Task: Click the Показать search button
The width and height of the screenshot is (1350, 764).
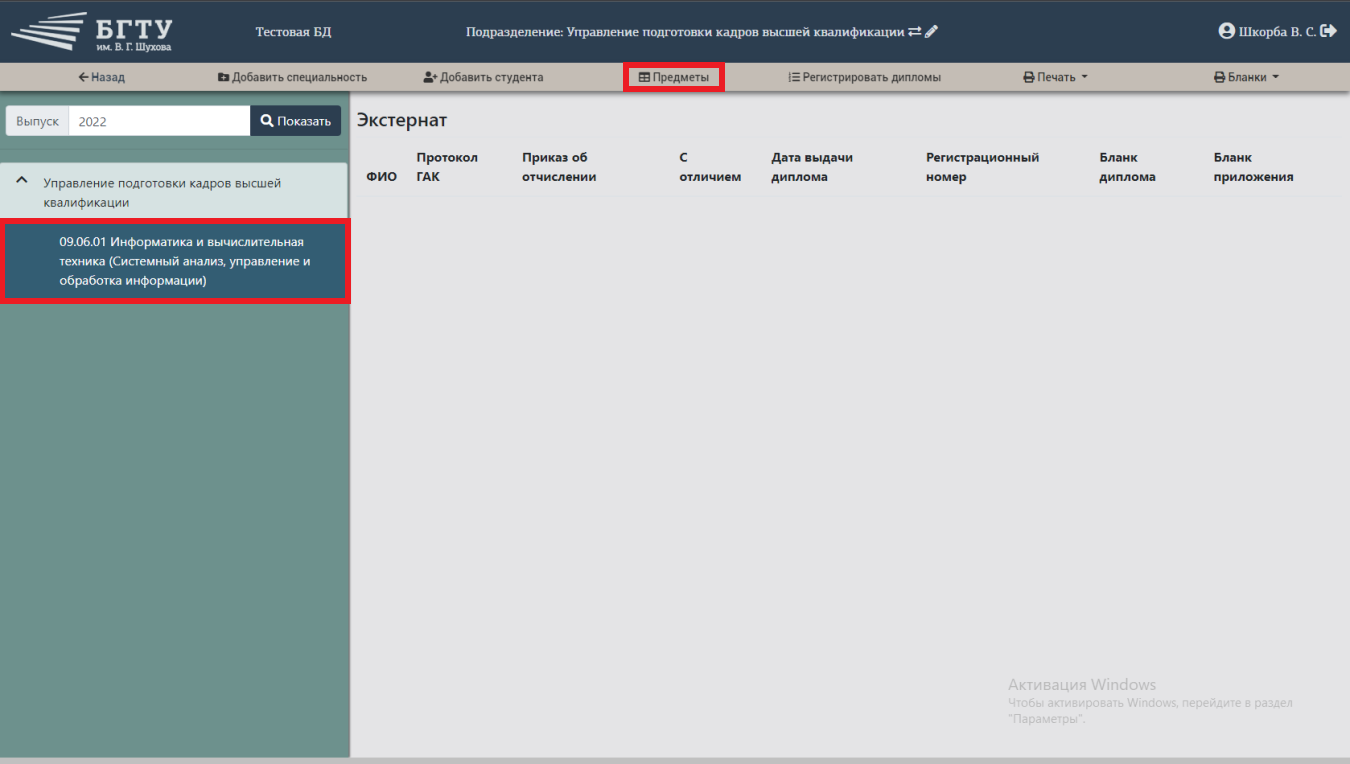Action: click(x=296, y=121)
